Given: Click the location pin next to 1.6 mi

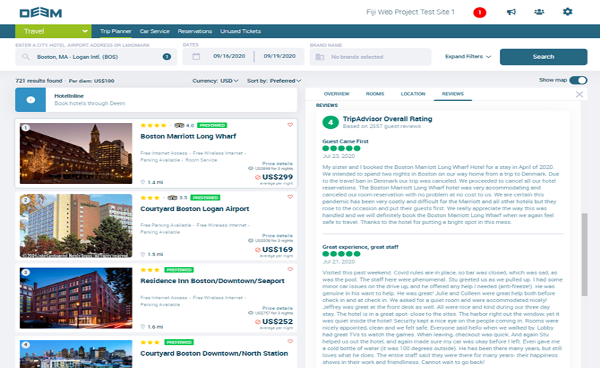Looking at the screenshot, I should pos(143,327).
